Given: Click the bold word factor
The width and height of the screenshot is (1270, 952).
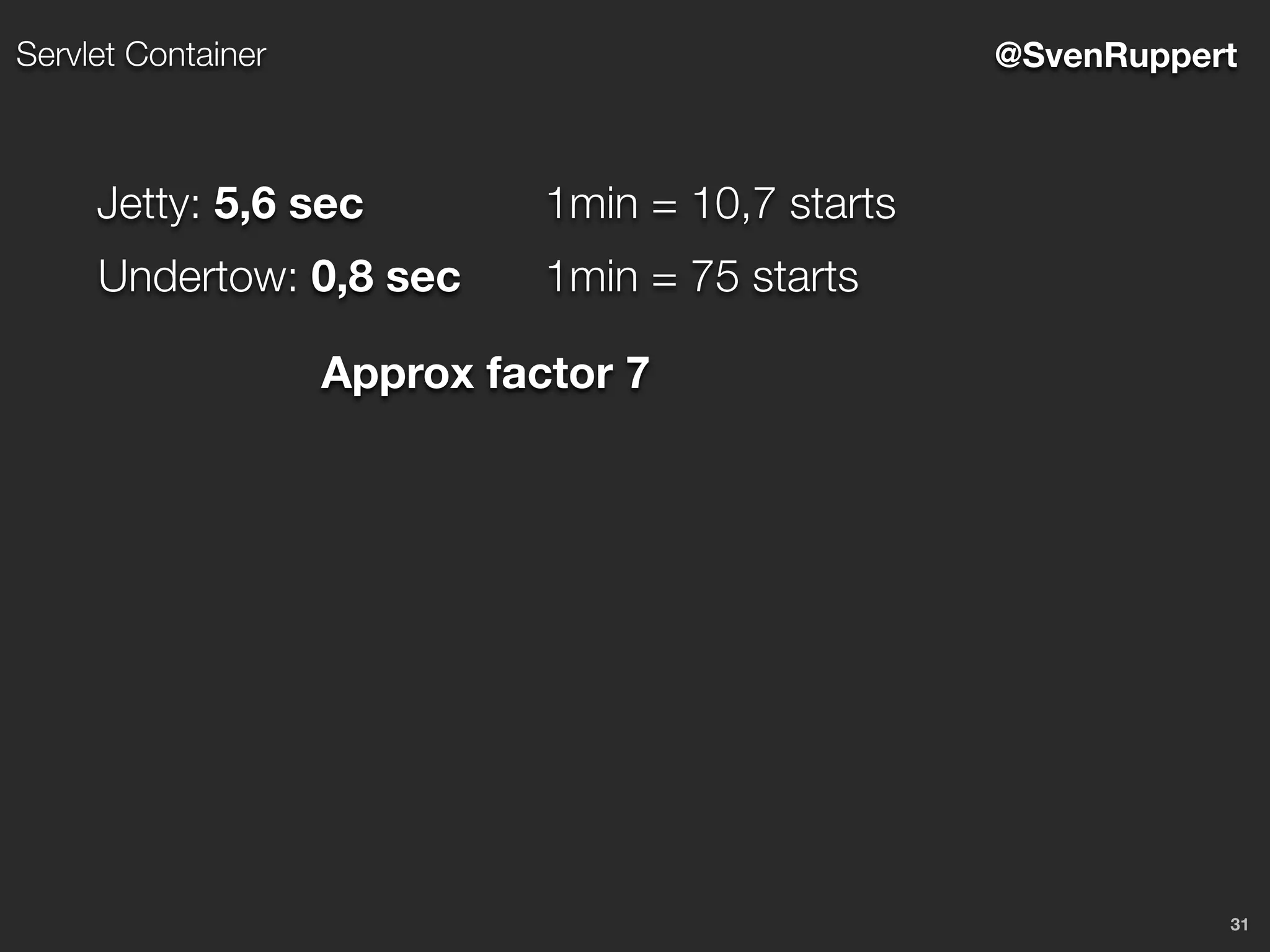Looking at the screenshot, I should point(549,373).
